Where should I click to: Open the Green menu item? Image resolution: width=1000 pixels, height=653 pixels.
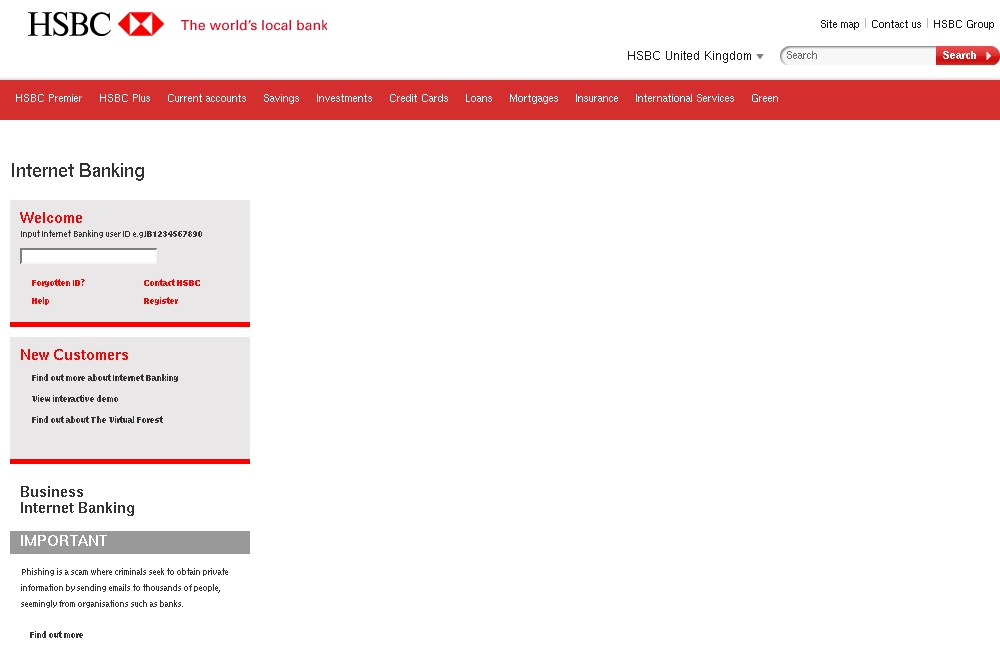click(765, 98)
